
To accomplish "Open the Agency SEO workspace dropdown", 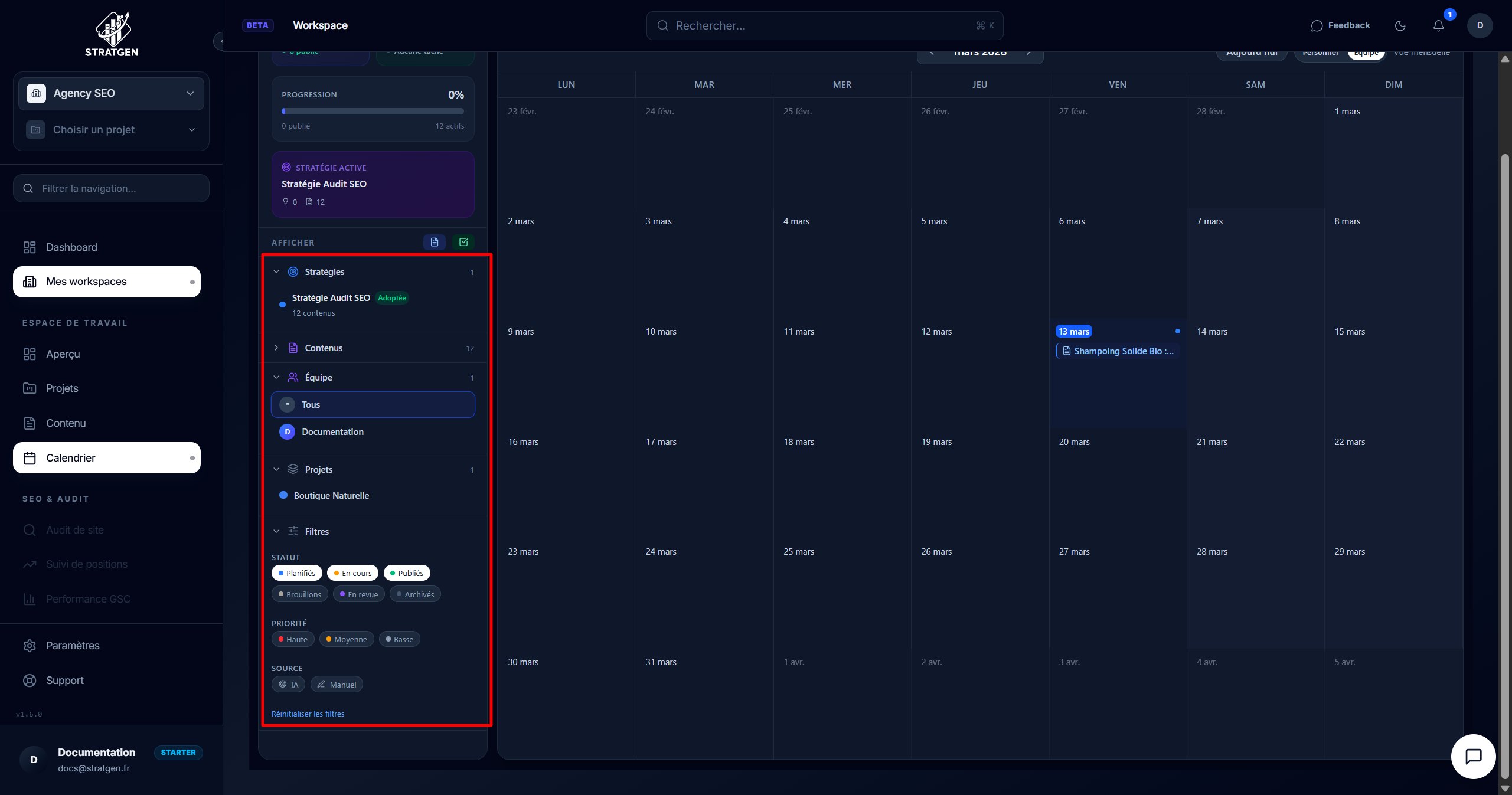I will coord(112,93).
